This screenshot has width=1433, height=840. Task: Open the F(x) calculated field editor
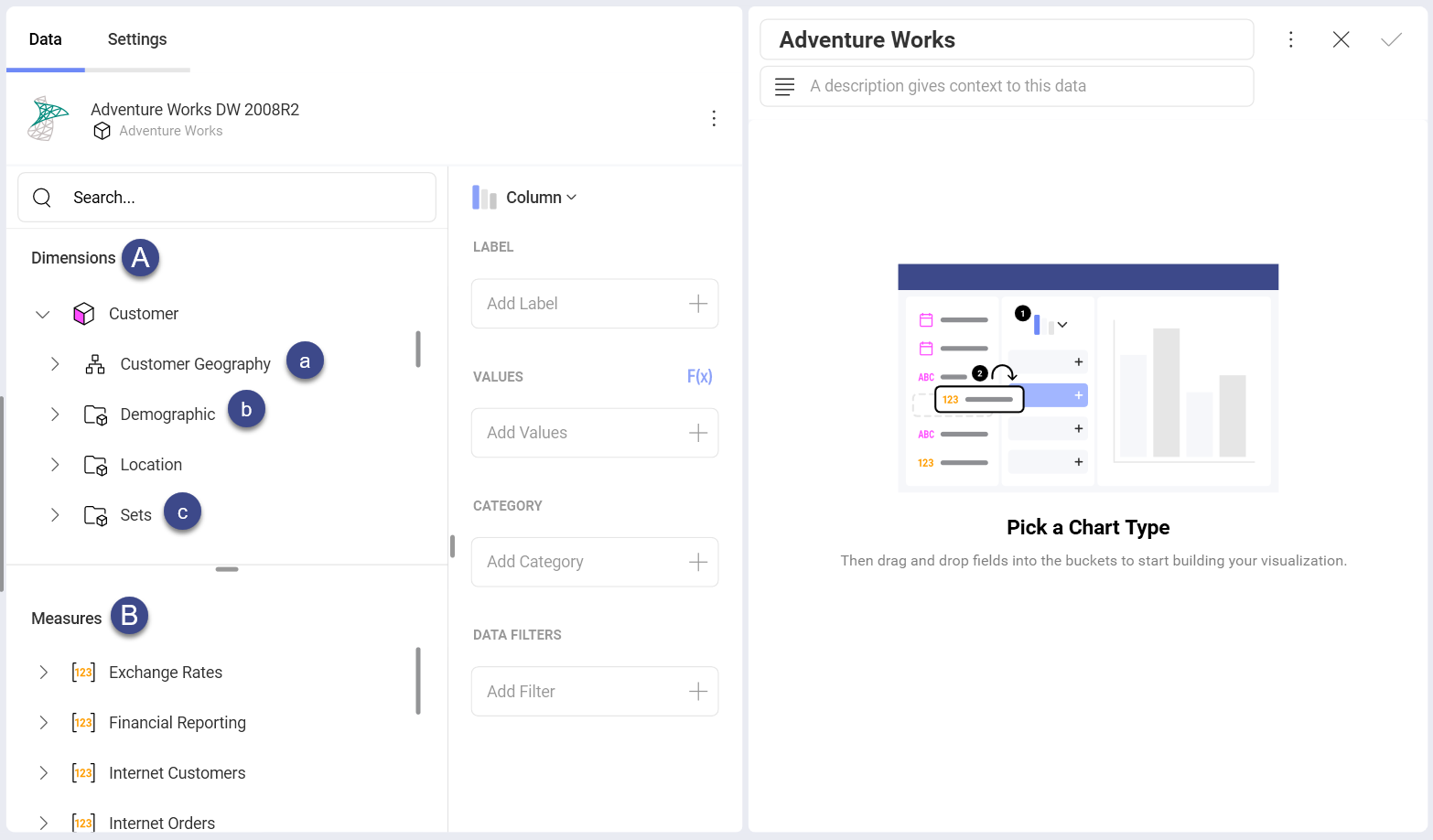point(700,376)
